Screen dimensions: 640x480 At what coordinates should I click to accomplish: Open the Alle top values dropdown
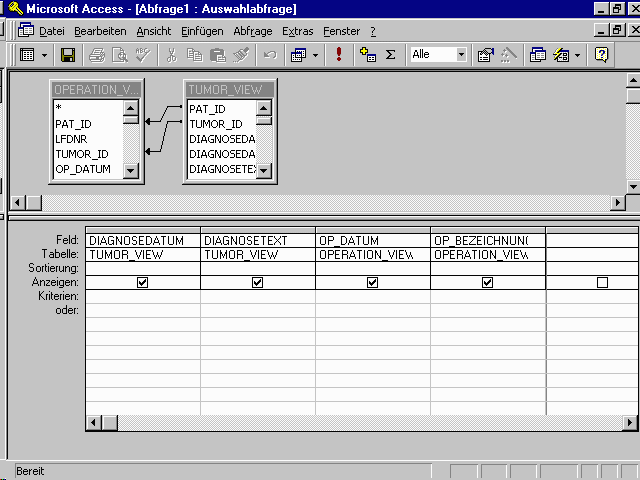coord(461,55)
